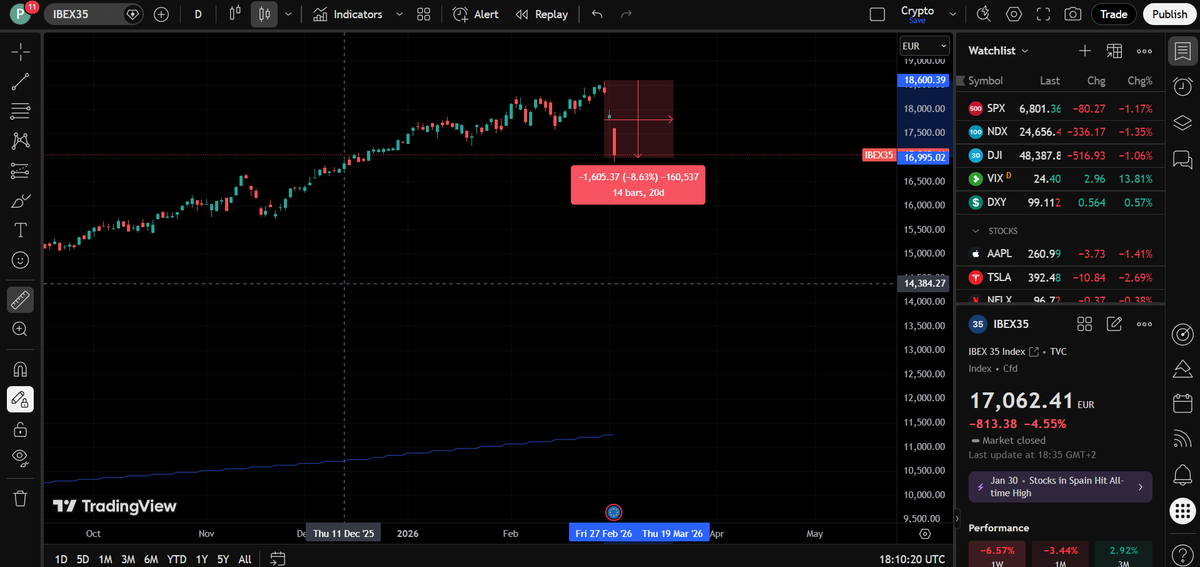Select the All date range

coord(245,559)
